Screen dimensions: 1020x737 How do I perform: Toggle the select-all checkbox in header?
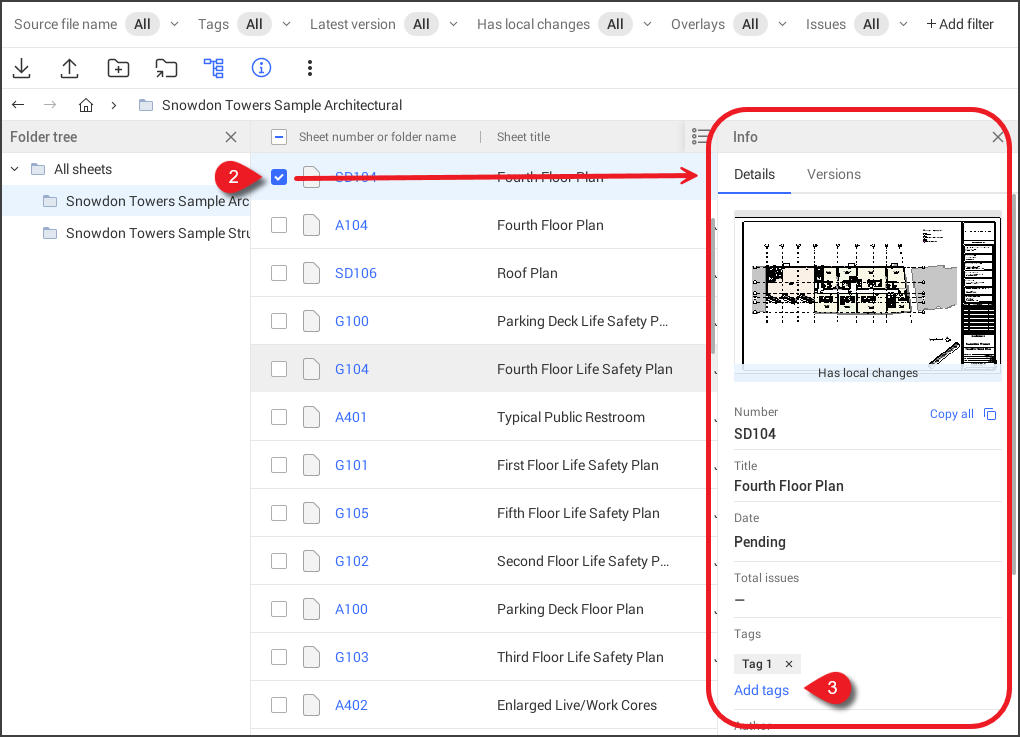(279, 137)
